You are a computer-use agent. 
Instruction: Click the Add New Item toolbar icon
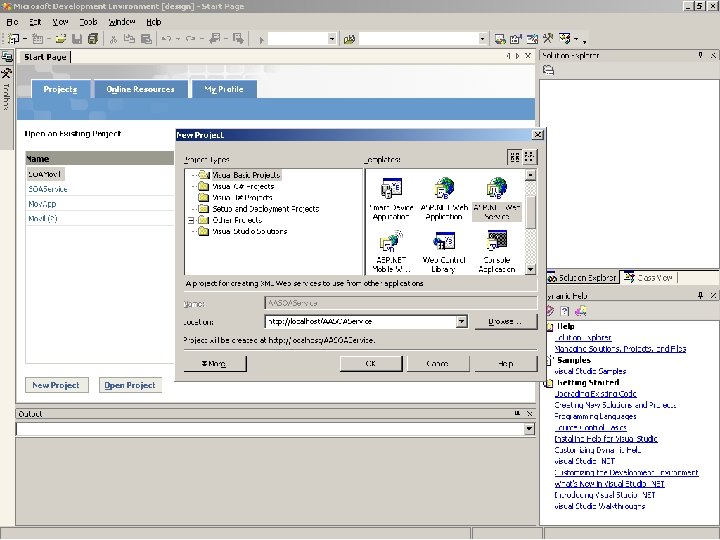[x=37, y=39]
